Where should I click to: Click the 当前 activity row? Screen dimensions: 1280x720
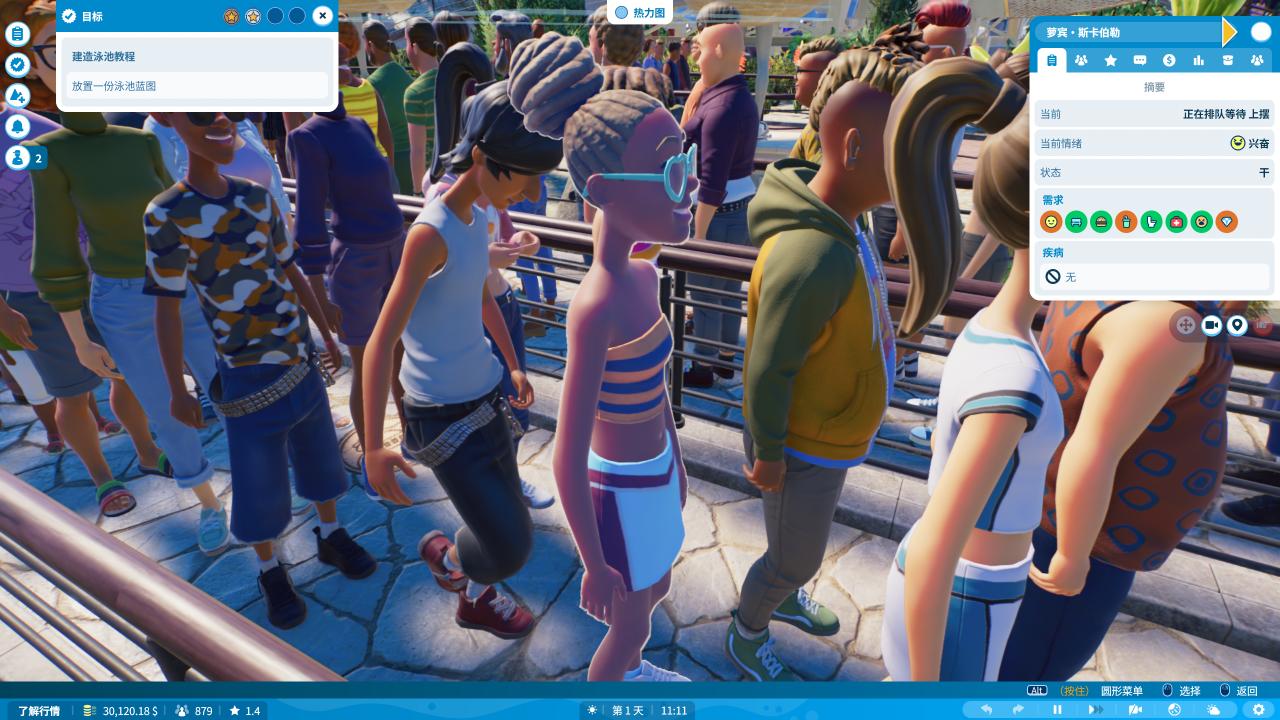coord(1155,114)
